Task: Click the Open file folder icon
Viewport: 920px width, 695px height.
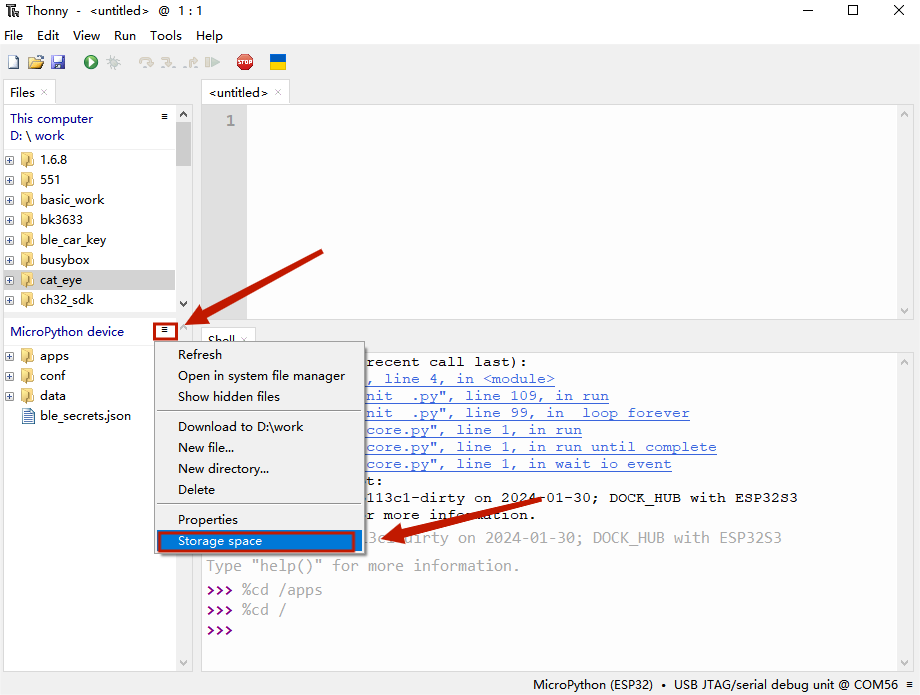Action: [x=35, y=62]
